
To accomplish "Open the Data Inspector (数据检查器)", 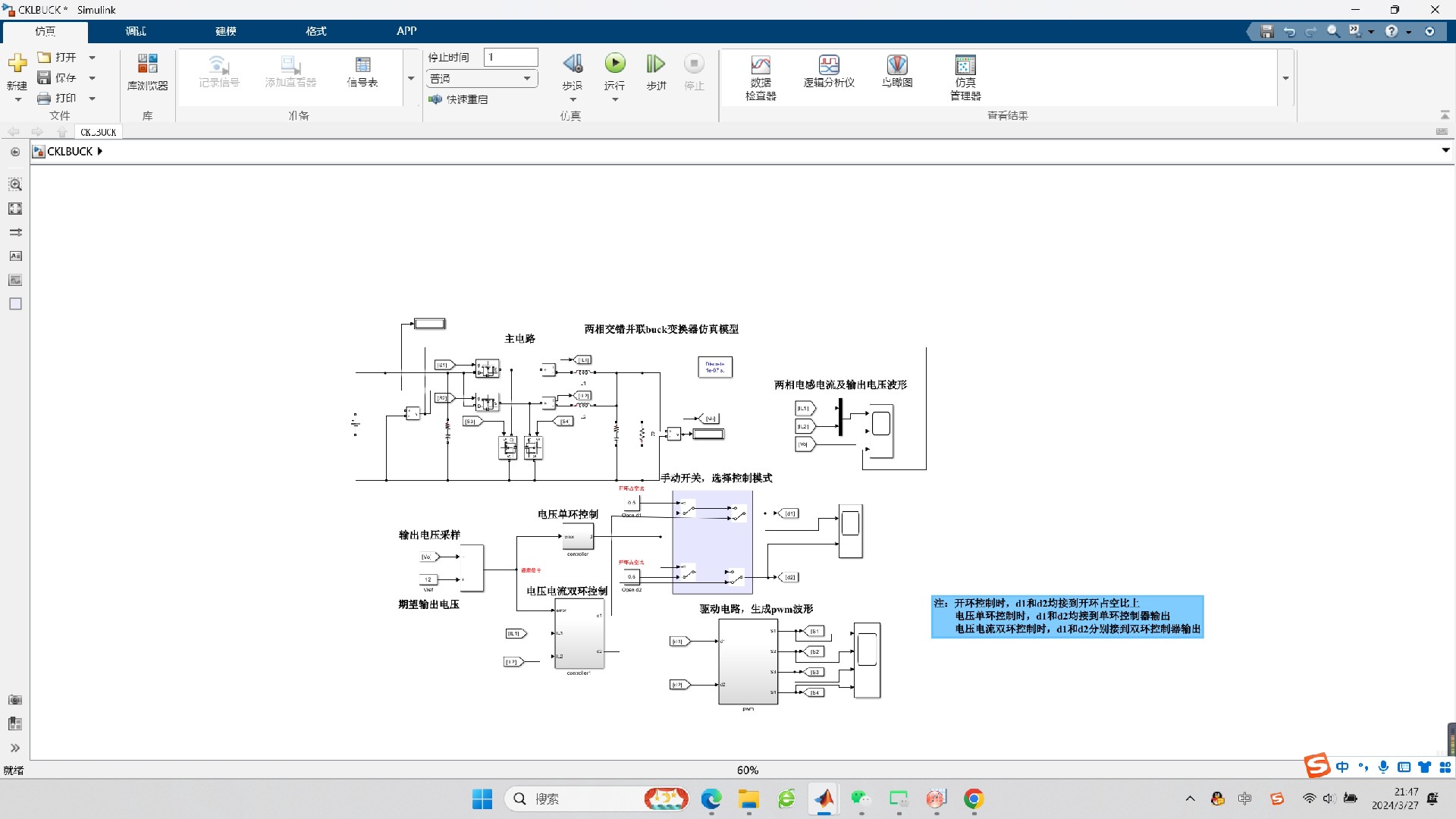I will click(760, 77).
